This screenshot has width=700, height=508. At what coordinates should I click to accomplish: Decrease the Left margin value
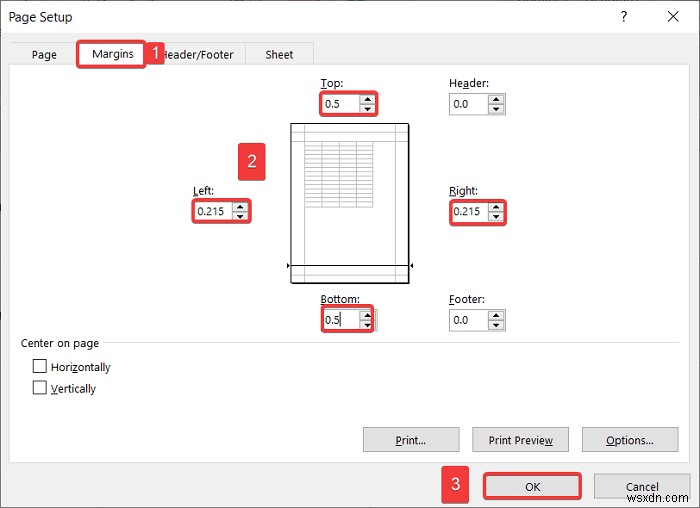(240, 216)
